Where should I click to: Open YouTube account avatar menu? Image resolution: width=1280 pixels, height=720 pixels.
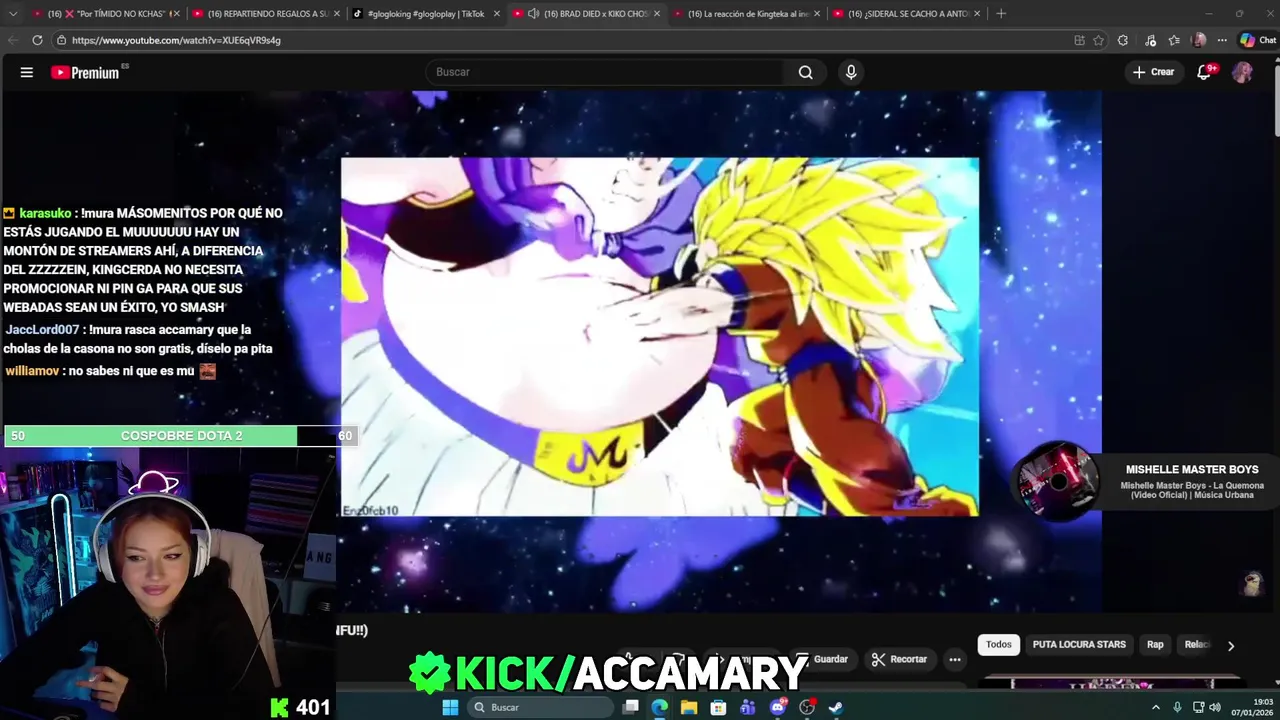(x=1242, y=72)
